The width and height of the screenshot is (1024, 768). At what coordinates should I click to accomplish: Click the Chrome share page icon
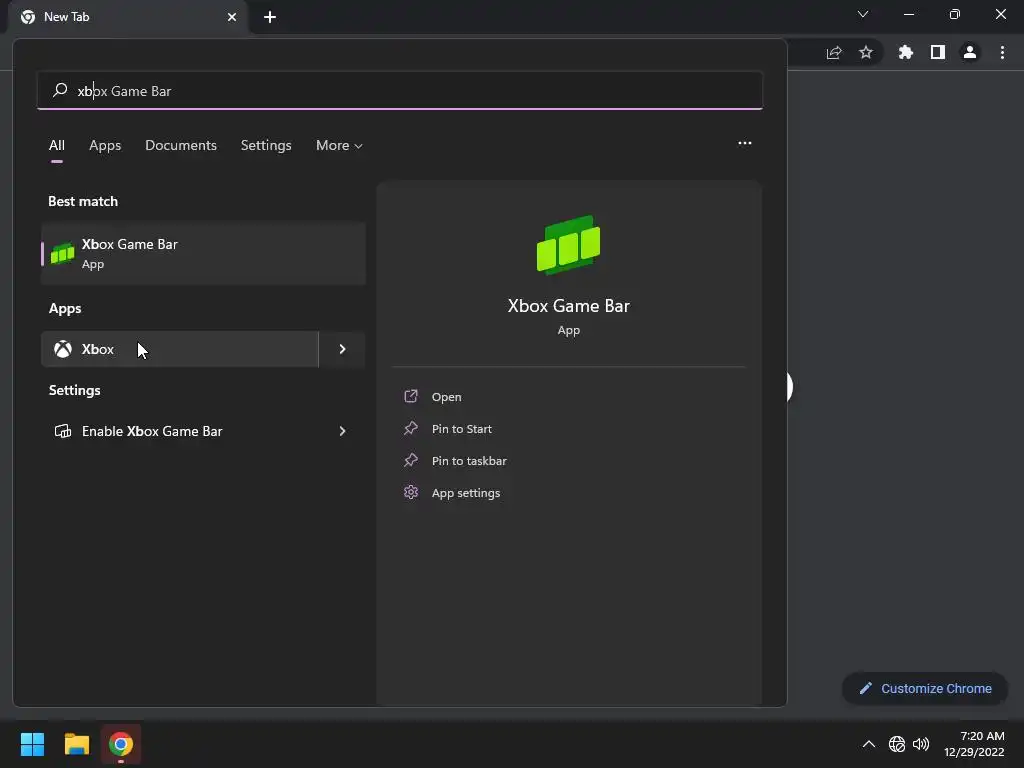834,52
